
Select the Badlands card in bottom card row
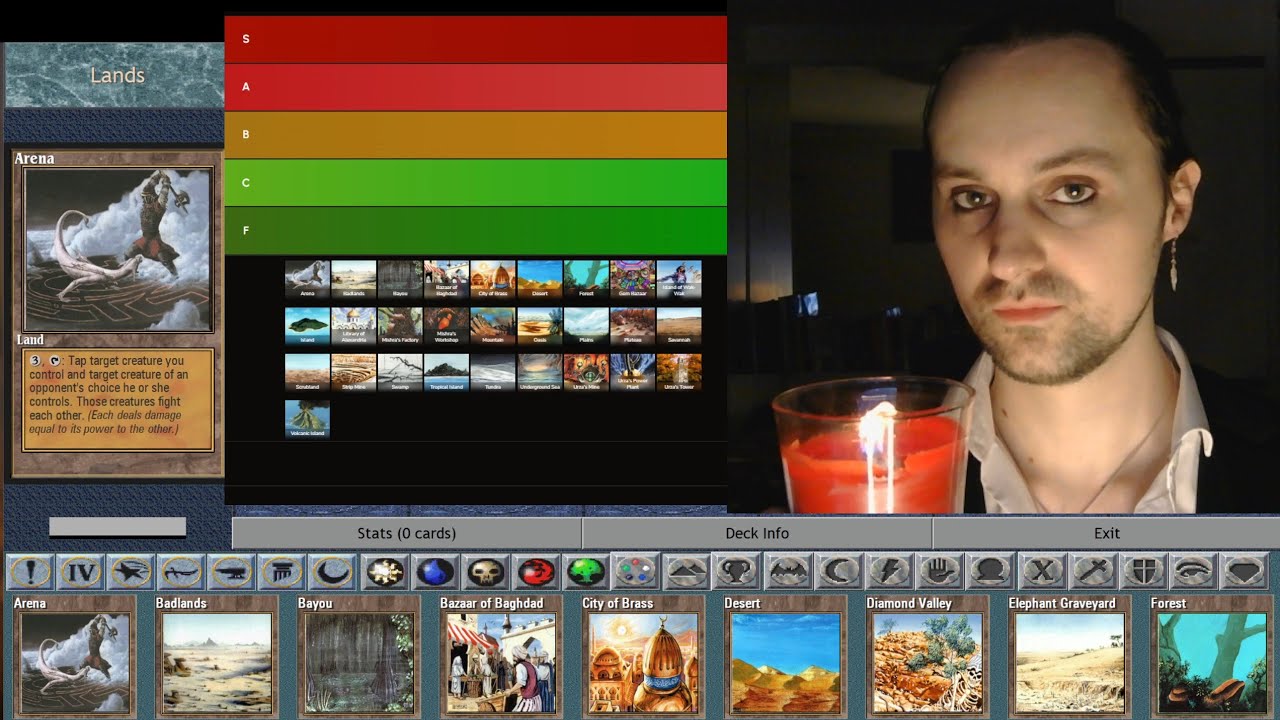pos(217,656)
